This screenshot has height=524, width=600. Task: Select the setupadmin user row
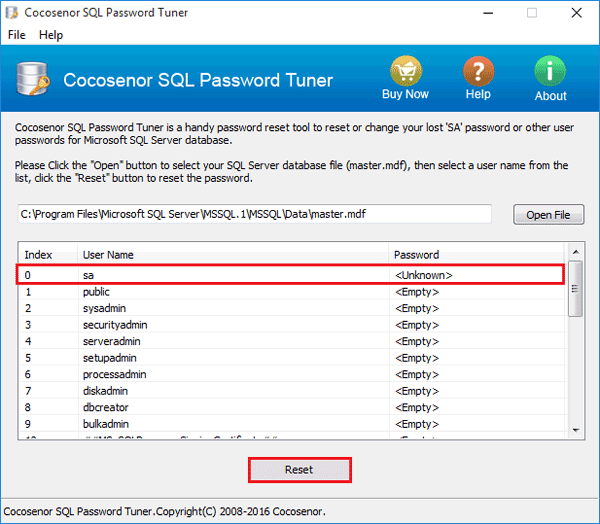tap(291, 358)
